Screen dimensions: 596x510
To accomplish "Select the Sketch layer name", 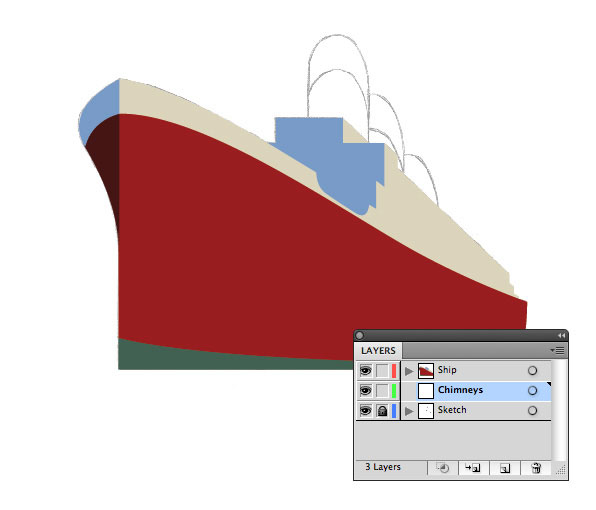I will [452, 410].
